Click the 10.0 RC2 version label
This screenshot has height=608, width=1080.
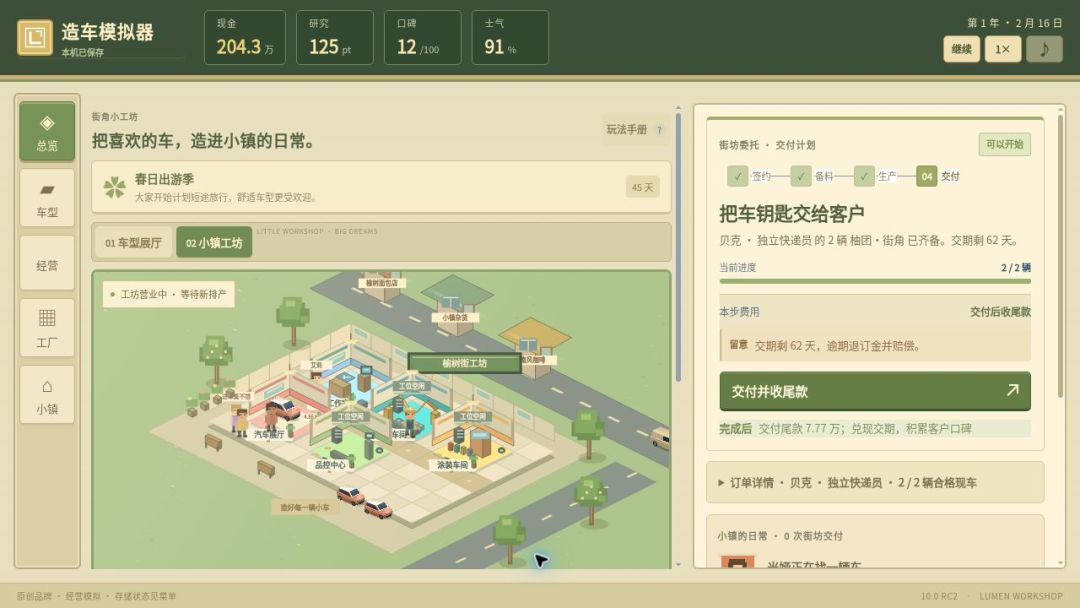(x=939, y=596)
